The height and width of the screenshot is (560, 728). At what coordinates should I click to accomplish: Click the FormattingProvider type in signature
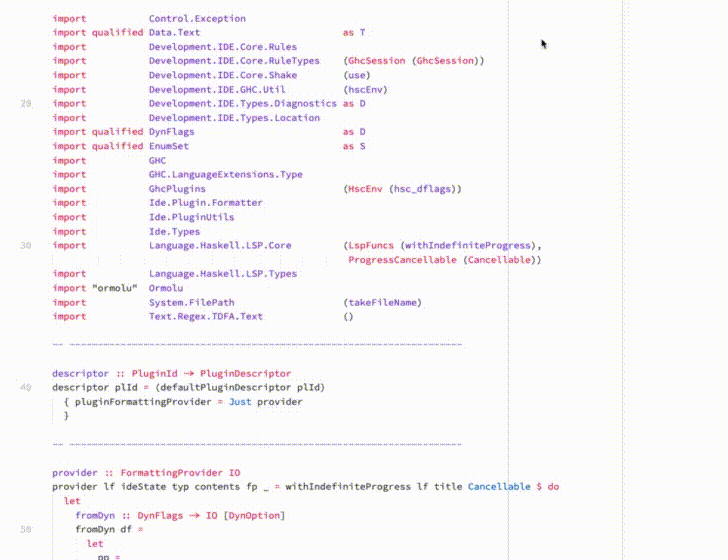point(172,473)
